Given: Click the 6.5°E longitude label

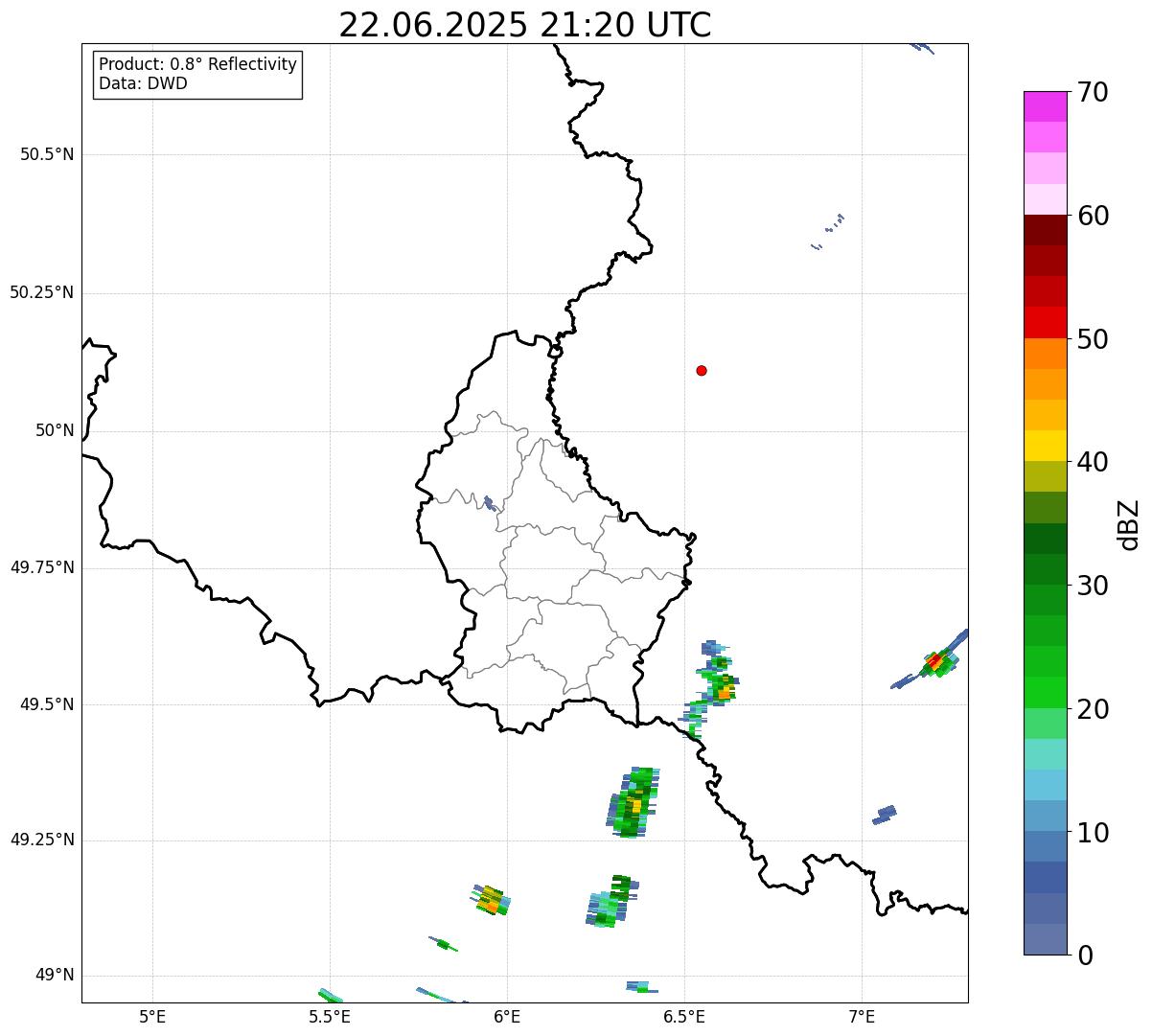Looking at the screenshot, I should pos(684,1017).
